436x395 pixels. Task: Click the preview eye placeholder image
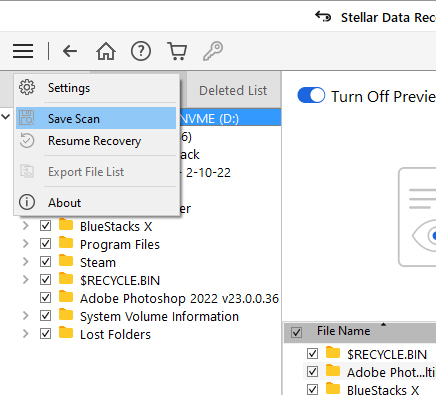coord(417,217)
